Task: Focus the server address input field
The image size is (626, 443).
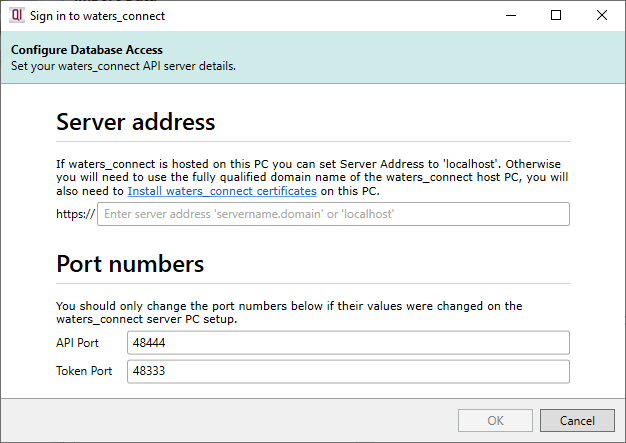Action: [x=333, y=214]
